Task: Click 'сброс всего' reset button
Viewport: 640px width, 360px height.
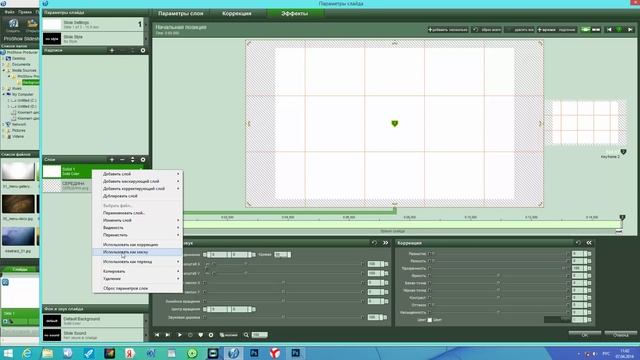Action: 487,30
